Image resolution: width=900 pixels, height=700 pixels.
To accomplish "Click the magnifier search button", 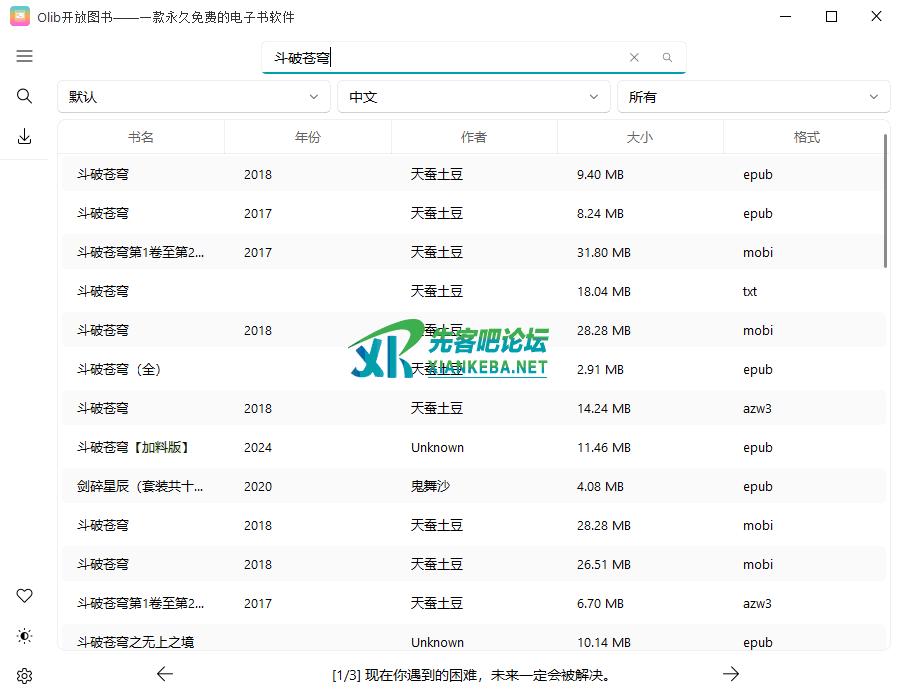I will click(667, 58).
